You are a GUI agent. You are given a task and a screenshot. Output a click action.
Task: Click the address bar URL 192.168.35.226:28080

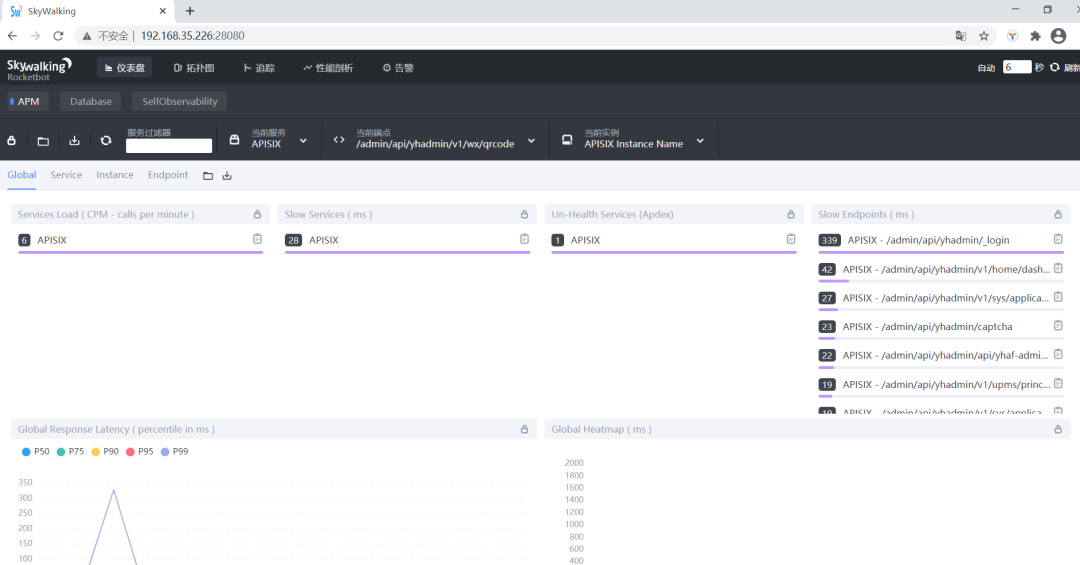pyautogui.click(x=193, y=36)
